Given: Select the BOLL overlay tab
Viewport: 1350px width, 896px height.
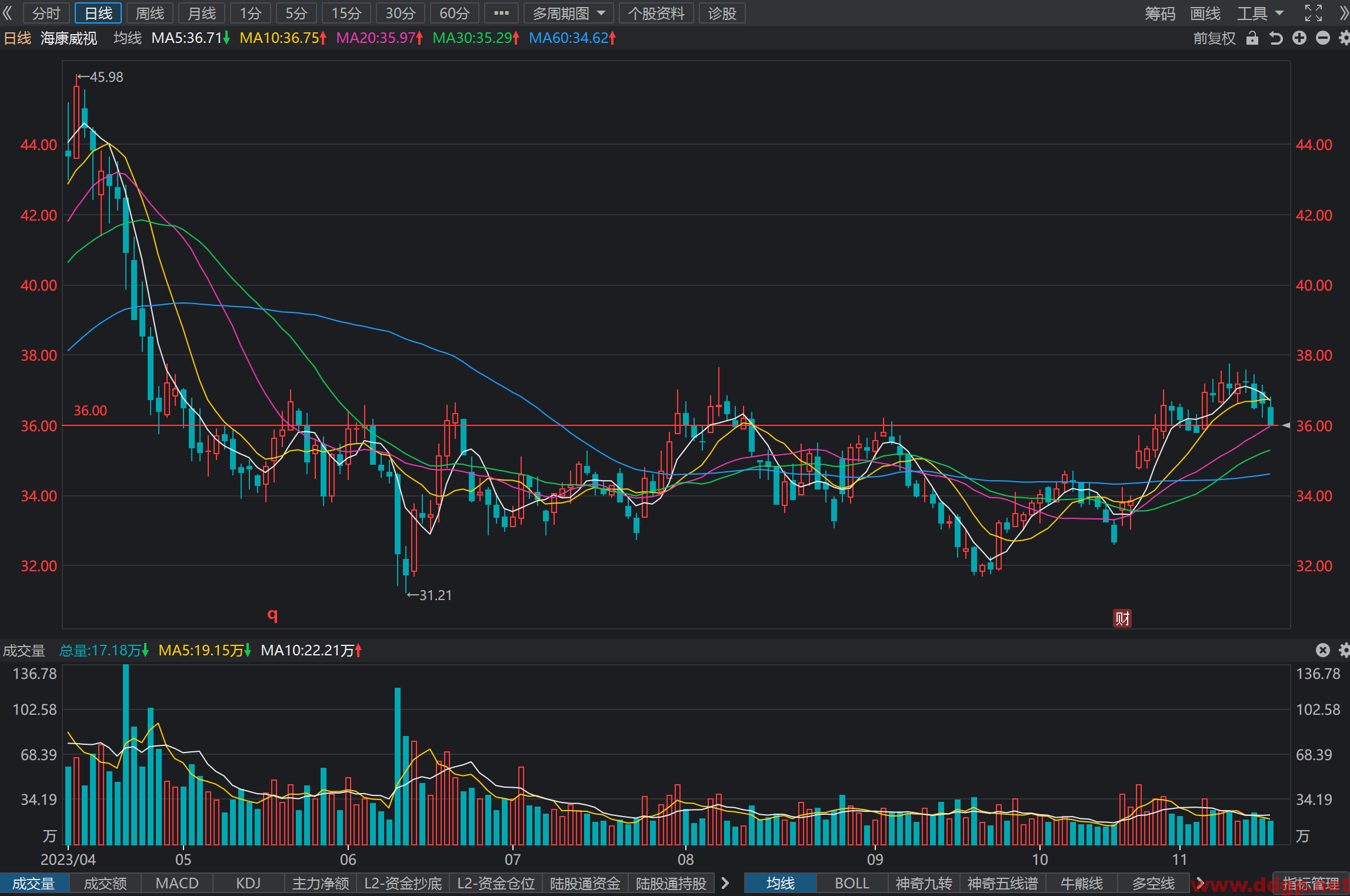Looking at the screenshot, I should tap(852, 883).
